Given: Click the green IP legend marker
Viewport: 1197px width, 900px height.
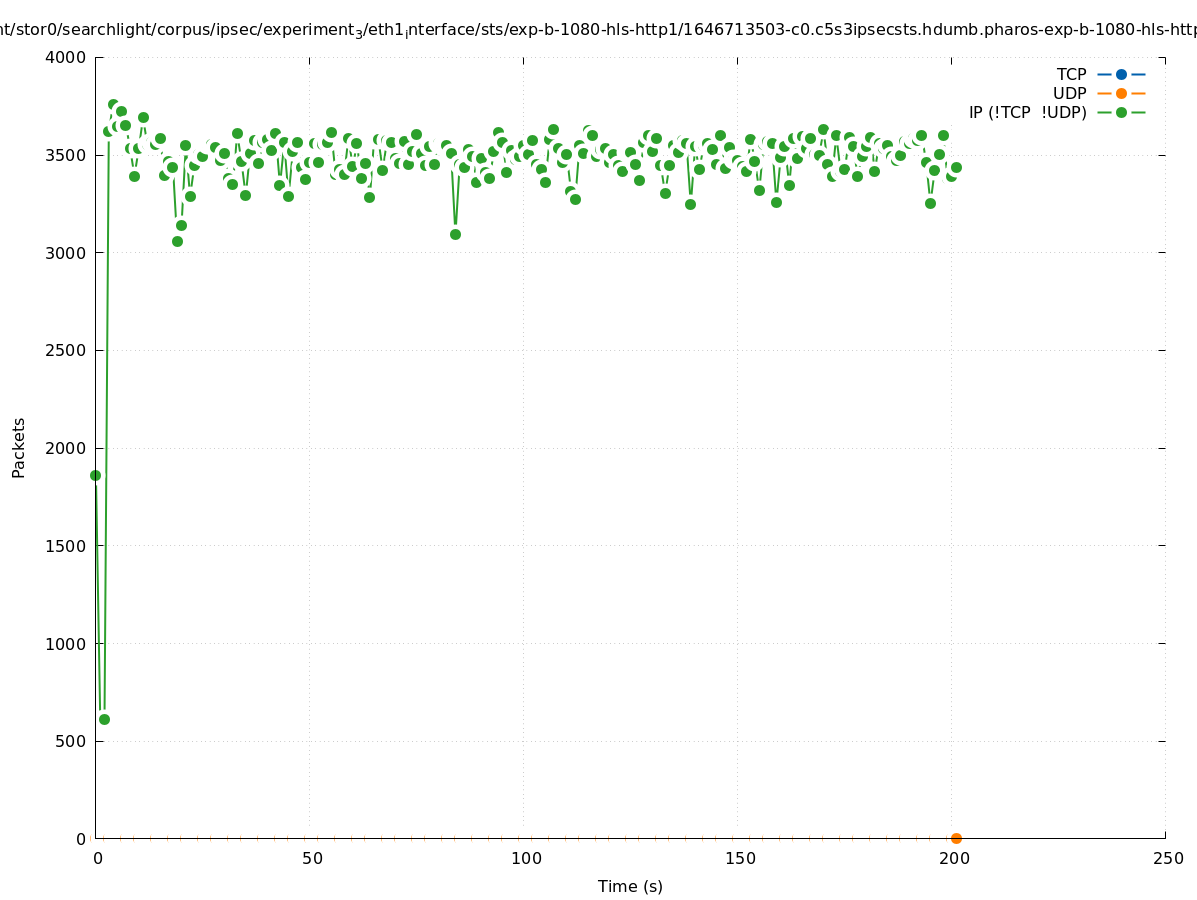Looking at the screenshot, I should coord(1121,112).
